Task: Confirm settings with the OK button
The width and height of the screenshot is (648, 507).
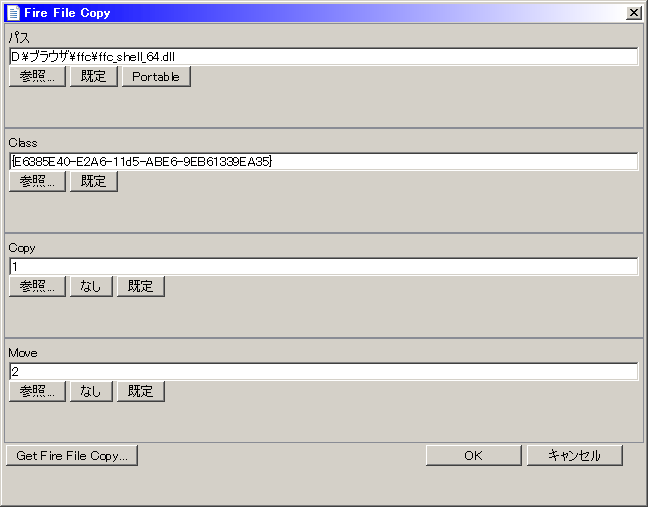Action: [x=473, y=456]
